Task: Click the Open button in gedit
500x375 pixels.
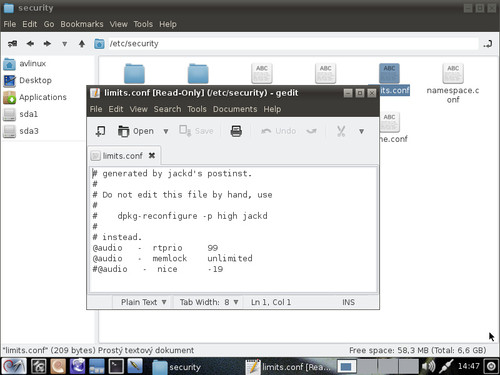Action: (136, 131)
